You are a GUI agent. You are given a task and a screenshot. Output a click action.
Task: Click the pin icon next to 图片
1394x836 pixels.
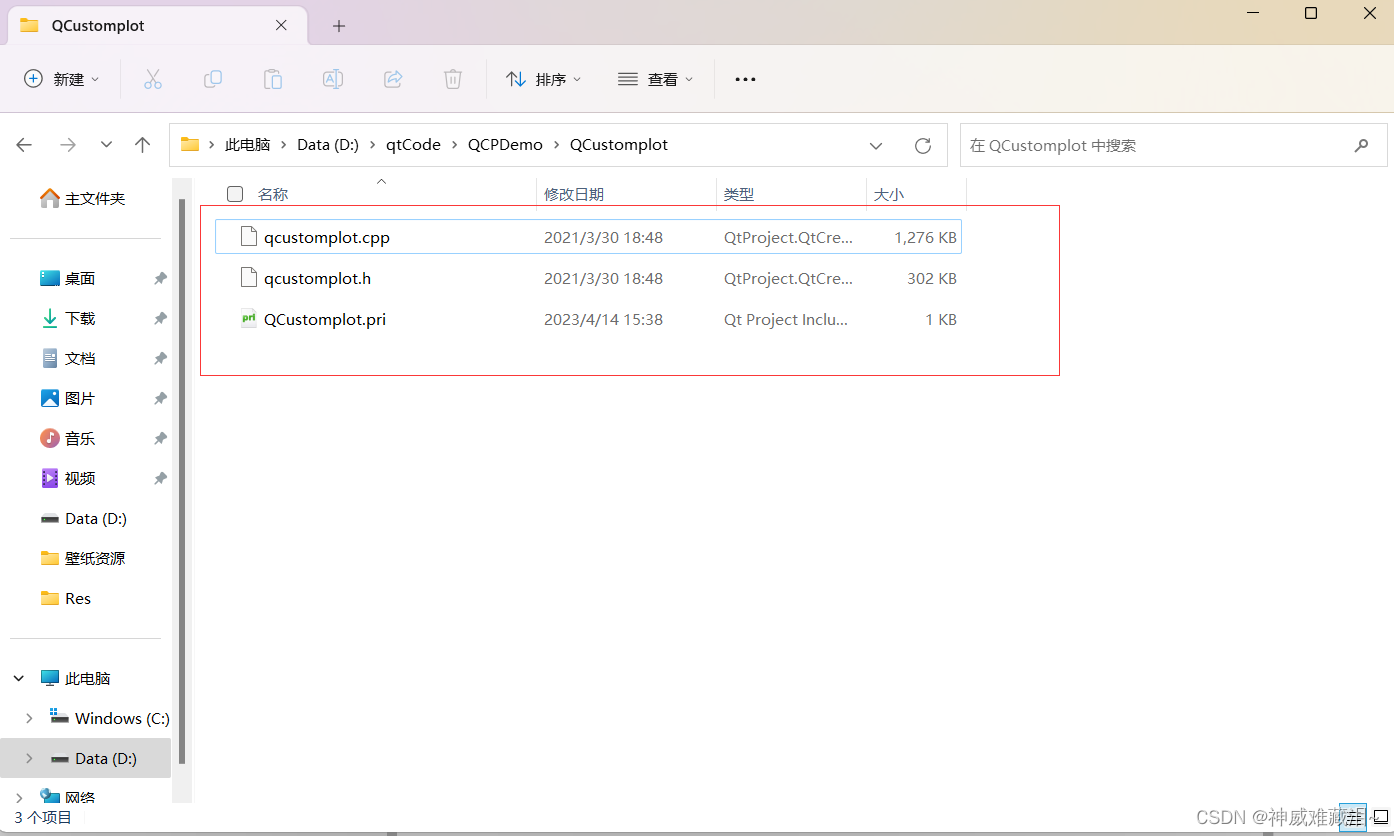click(x=160, y=399)
